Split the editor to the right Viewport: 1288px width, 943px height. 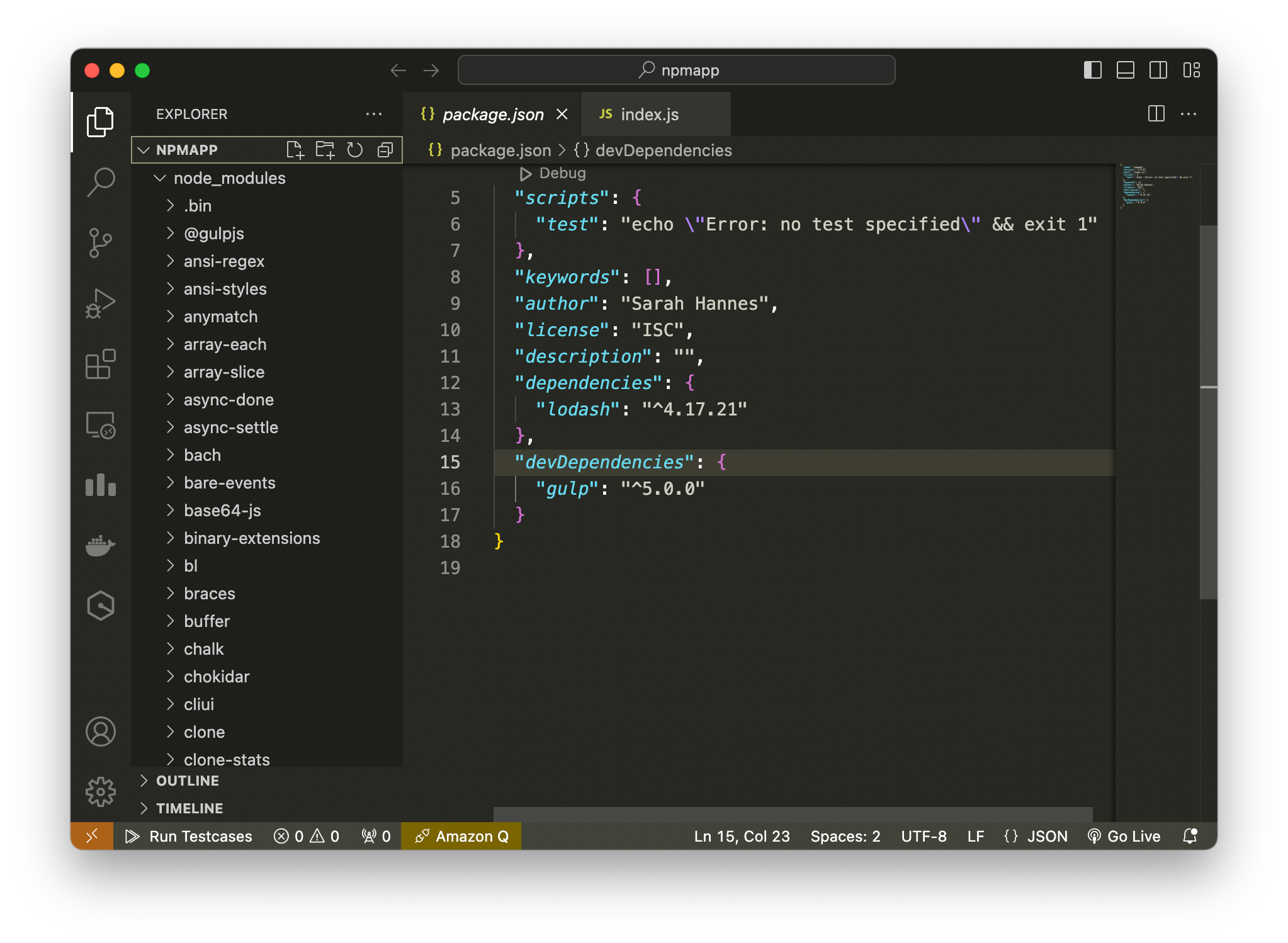pyautogui.click(x=1156, y=114)
